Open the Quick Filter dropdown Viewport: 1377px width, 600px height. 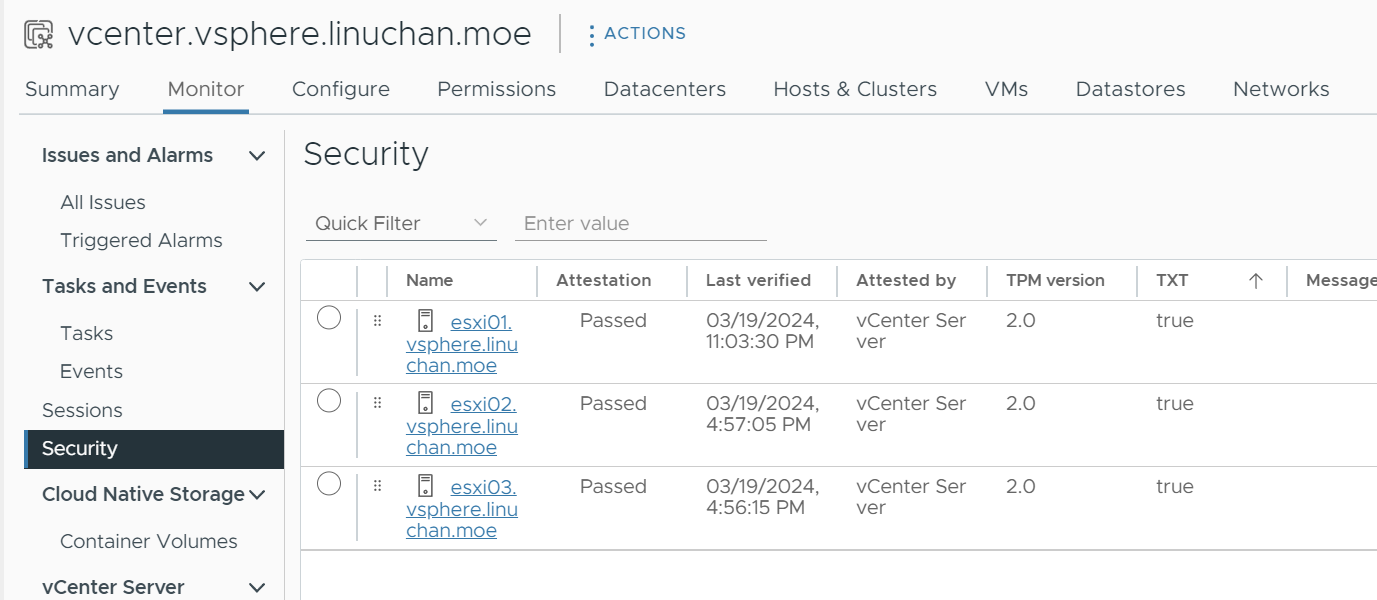pyautogui.click(x=401, y=223)
